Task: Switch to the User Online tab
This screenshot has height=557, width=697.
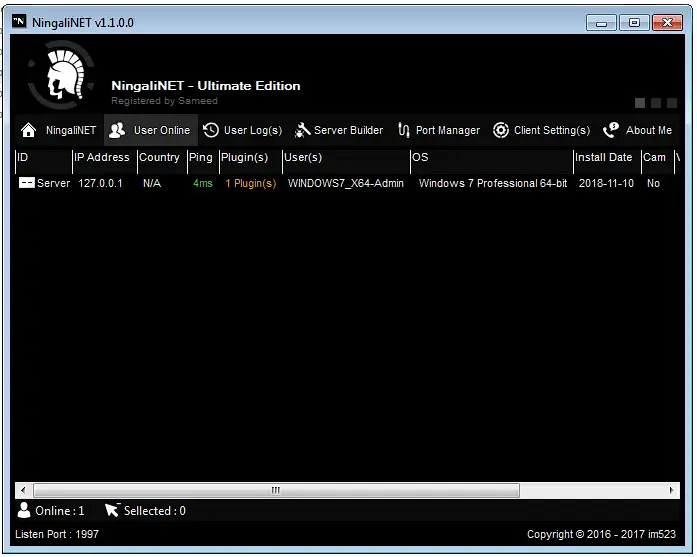Action: coord(151,130)
